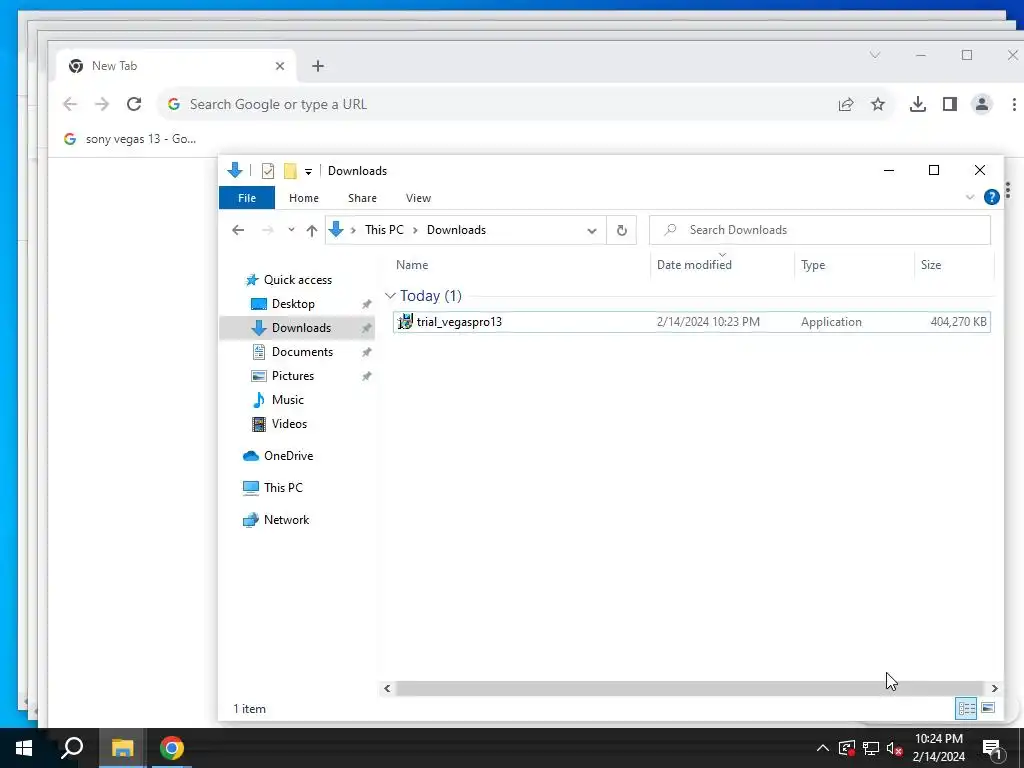Click the Explorer Forward navigation arrow
Screen dimensions: 1024x768
coord(267,230)
